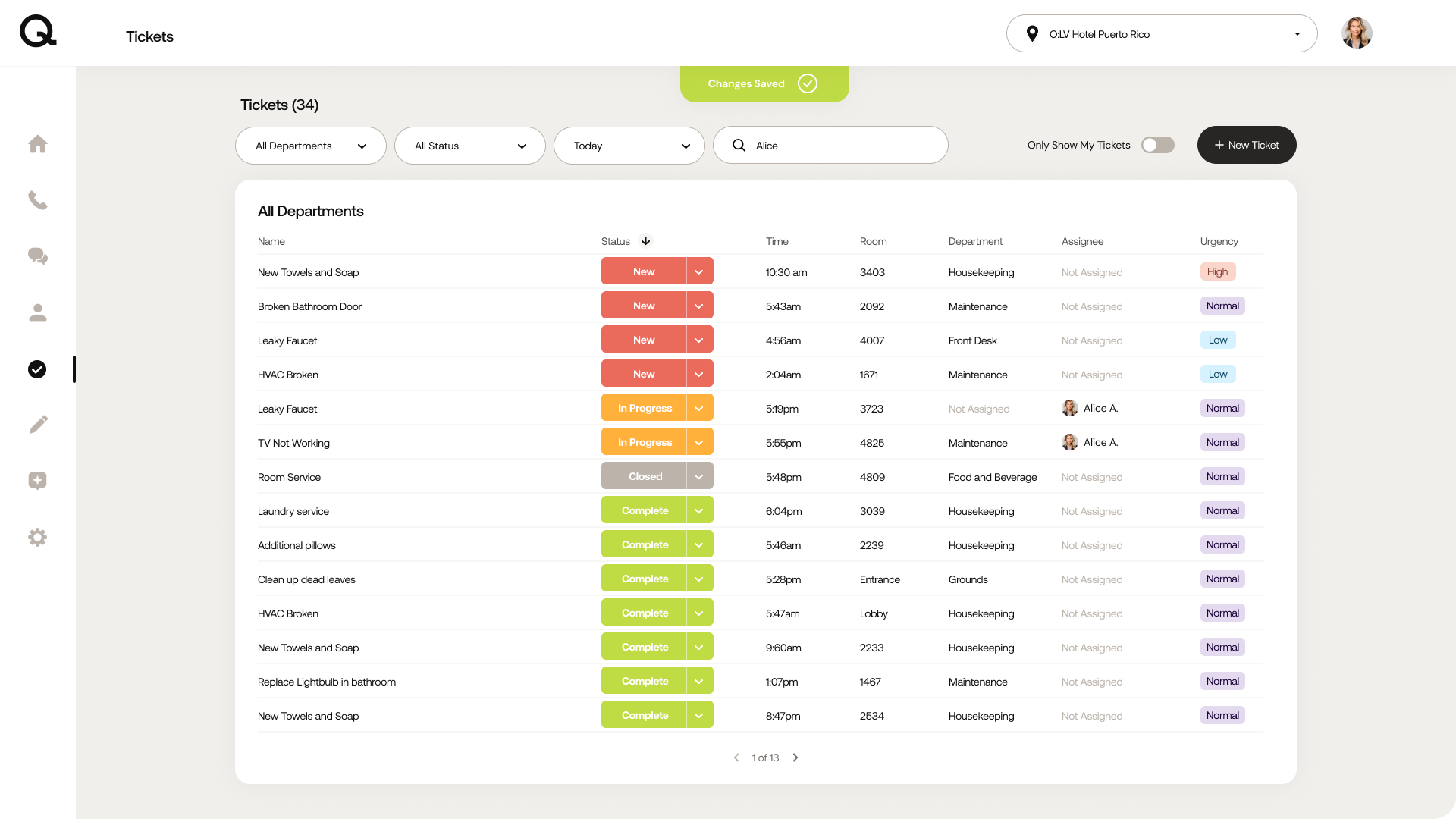Click the New Ticket button
Screen dimensions: 1456x819
click(1246, 145)
